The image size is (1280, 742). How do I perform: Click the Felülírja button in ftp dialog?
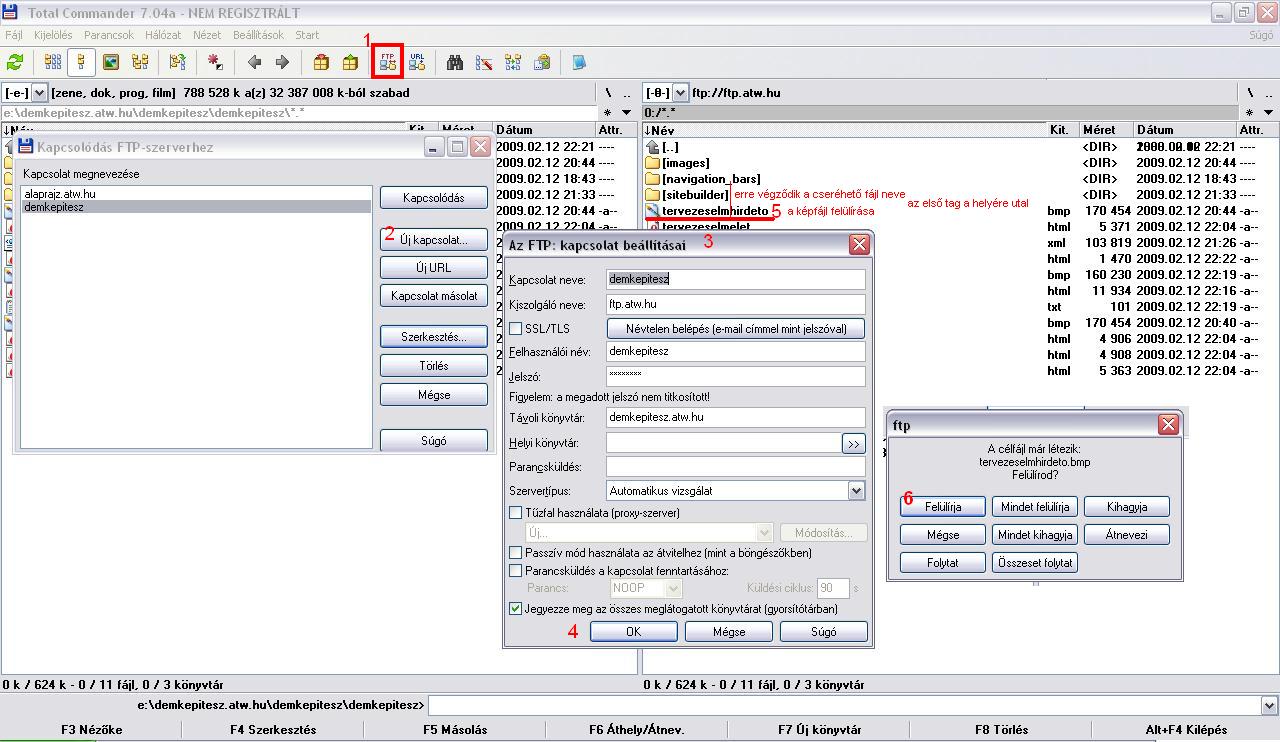942,507
